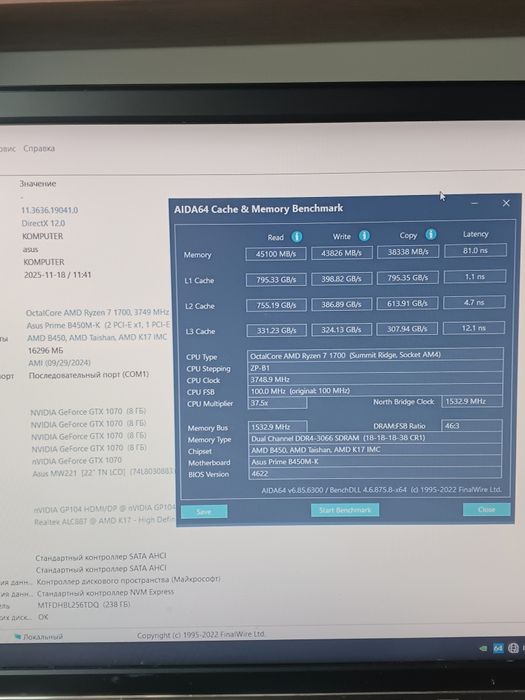The image size is (525, 700).
Task: Click L3 Cache Write value 324.13 GB/s
Action: point(342,329)
